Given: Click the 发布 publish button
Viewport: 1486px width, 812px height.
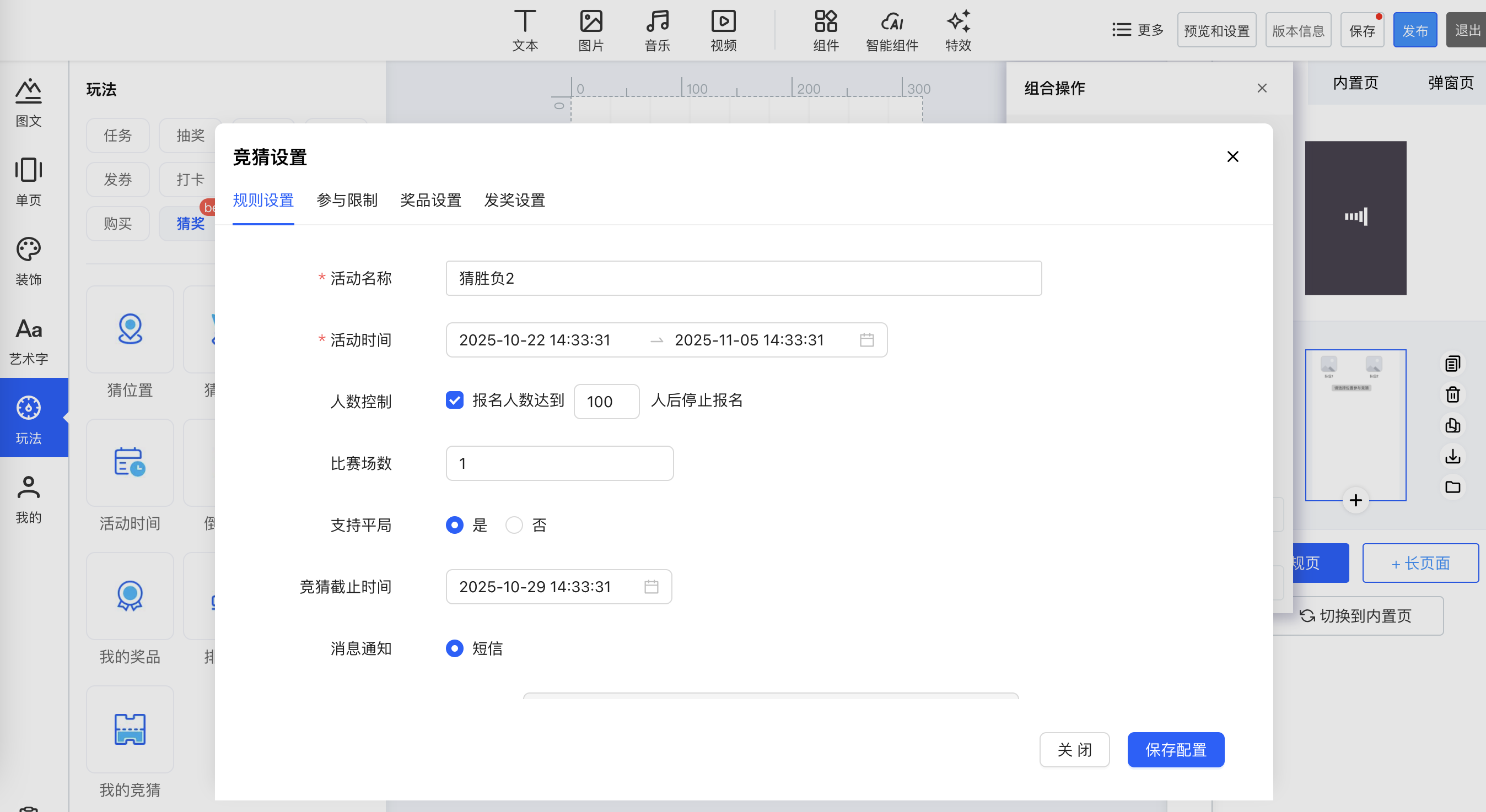Looking at the screenshot, I should pyautogui.click(x=1414, y=30).
